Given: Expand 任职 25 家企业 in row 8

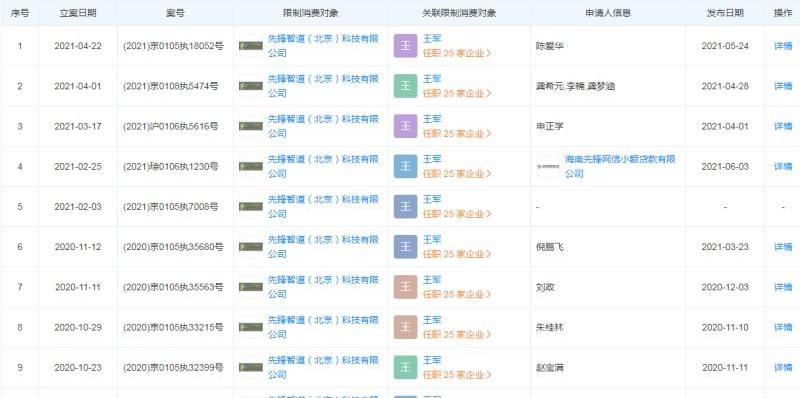Looking at the screenshot, I should pyautogui.click(x=457, y=335).
